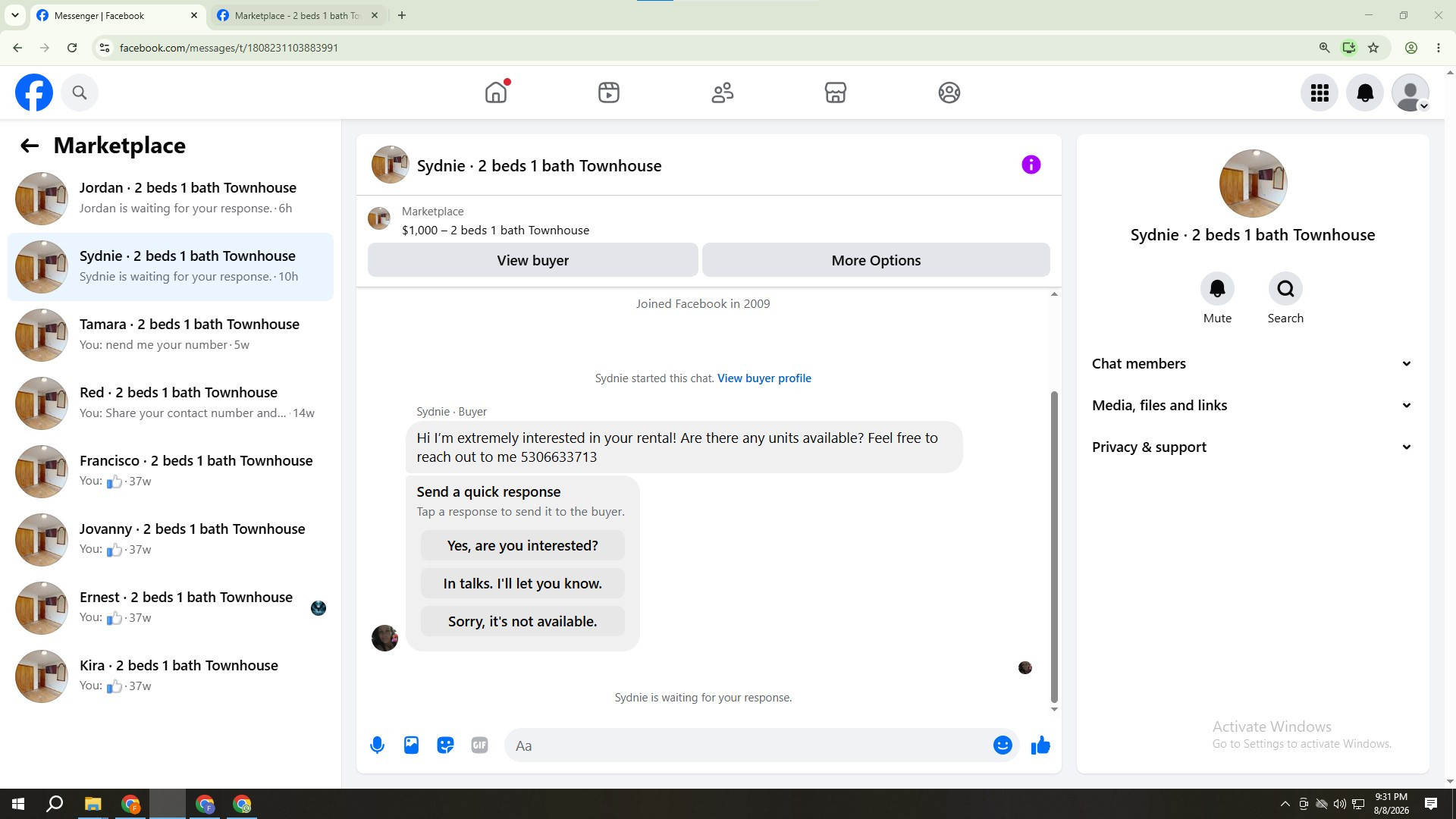The height and width of the screenshot is (819, 1456).
Task: Select Sydnie's townhouse conversation
Action: pos(171,266)
